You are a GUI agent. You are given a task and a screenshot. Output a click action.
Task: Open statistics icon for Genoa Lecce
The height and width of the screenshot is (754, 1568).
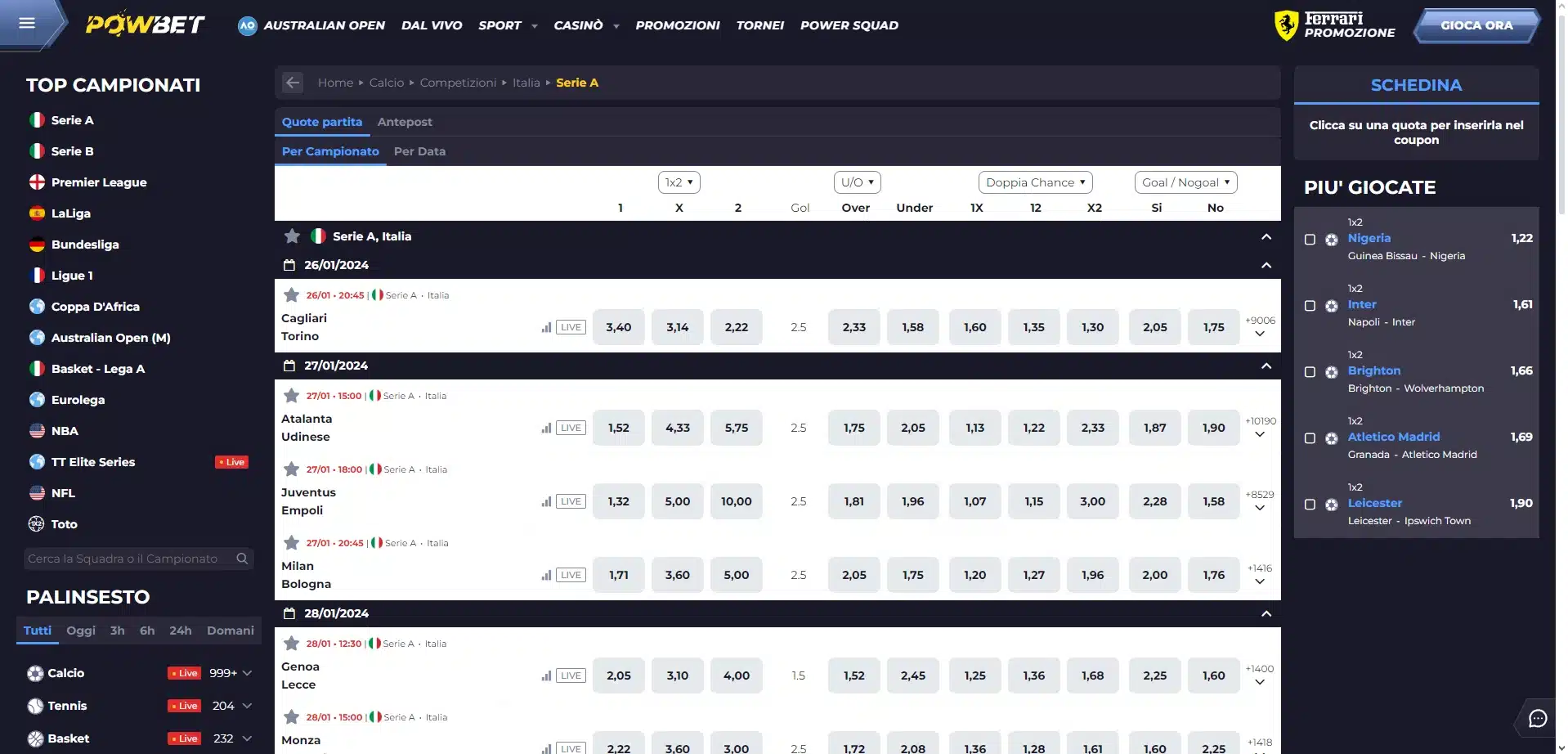(x=546, y=675)
